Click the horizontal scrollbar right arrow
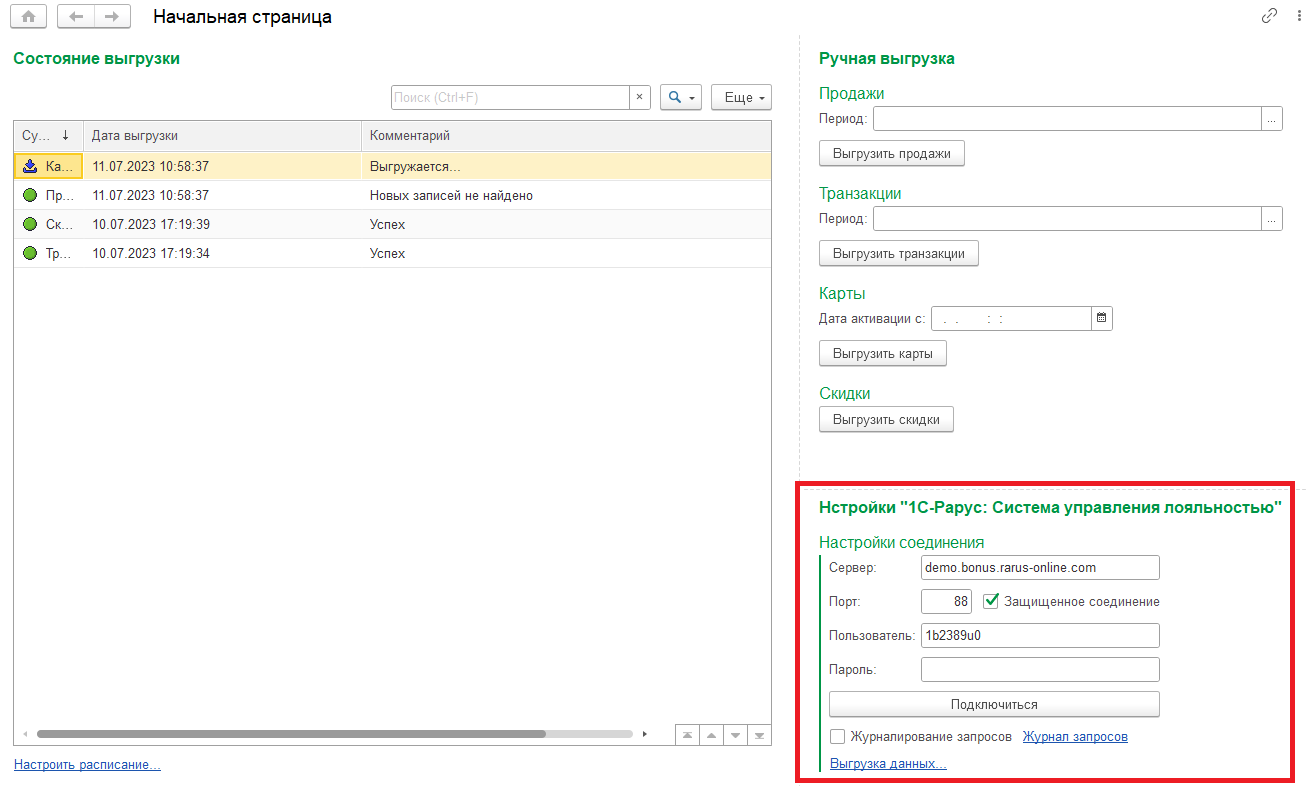Image resolution: width=1306 pixels, height=786 pixels. tap(645, 734)
